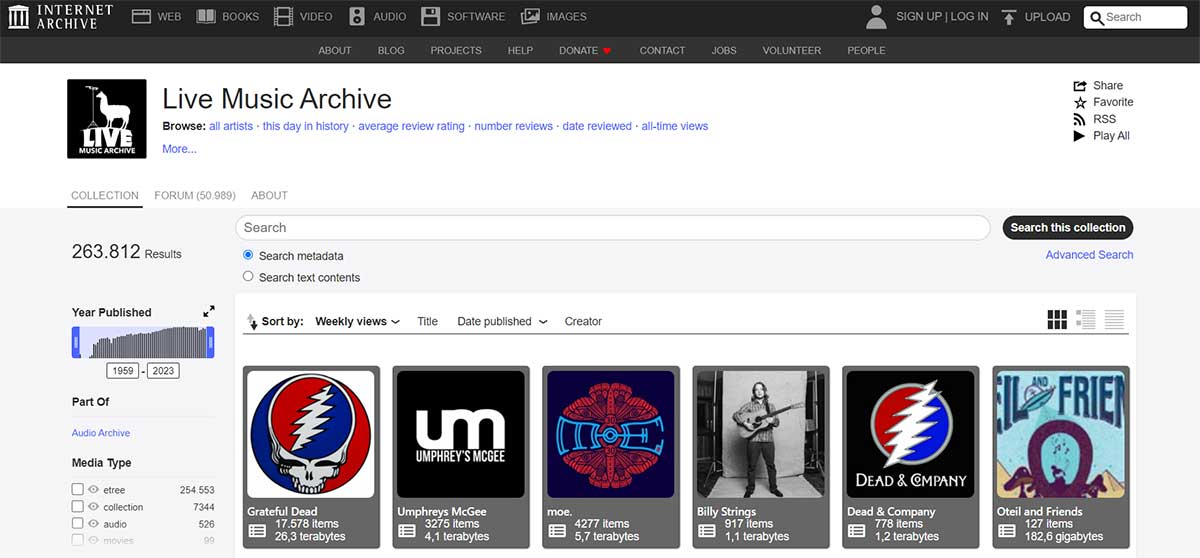Click the Favorite star icon
1200x558 pixels.
tap(1080, 102)
